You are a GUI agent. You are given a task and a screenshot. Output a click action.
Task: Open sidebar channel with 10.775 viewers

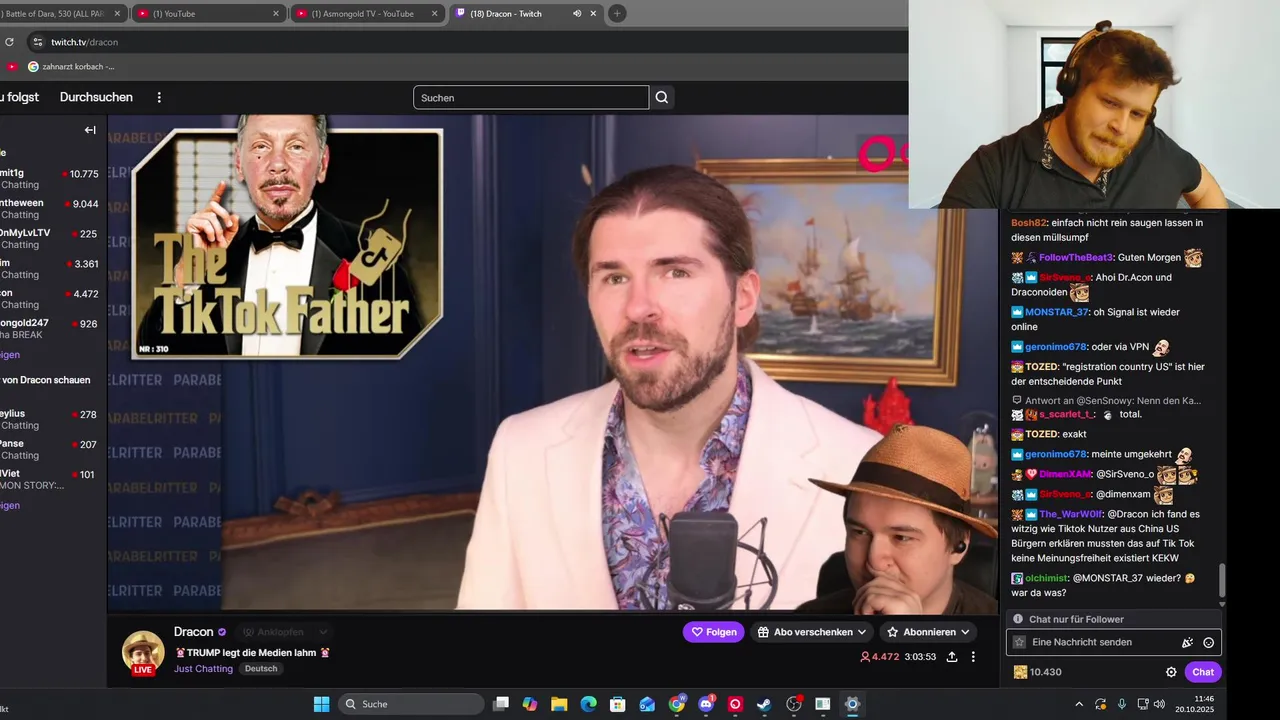pos(51,179)
